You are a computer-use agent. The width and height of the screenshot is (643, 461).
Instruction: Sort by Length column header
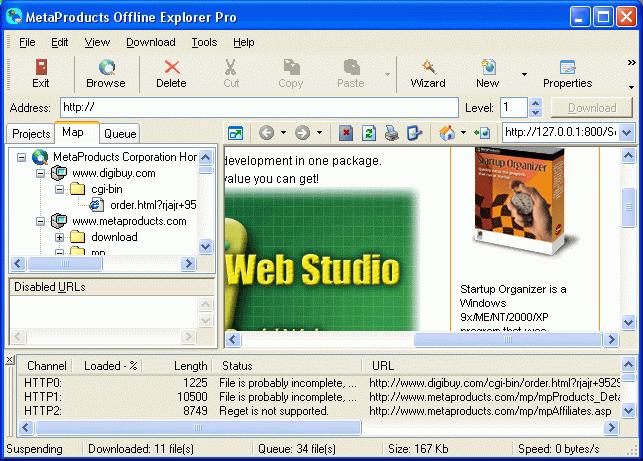pos(177,365)
